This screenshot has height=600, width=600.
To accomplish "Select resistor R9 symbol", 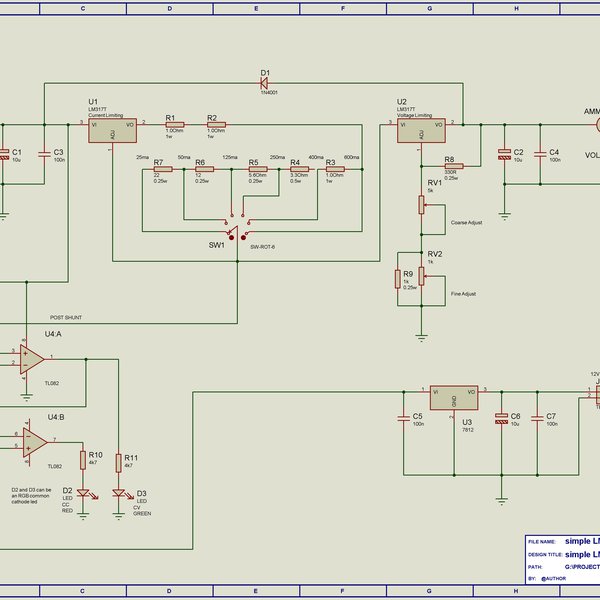I will (398, 279).
